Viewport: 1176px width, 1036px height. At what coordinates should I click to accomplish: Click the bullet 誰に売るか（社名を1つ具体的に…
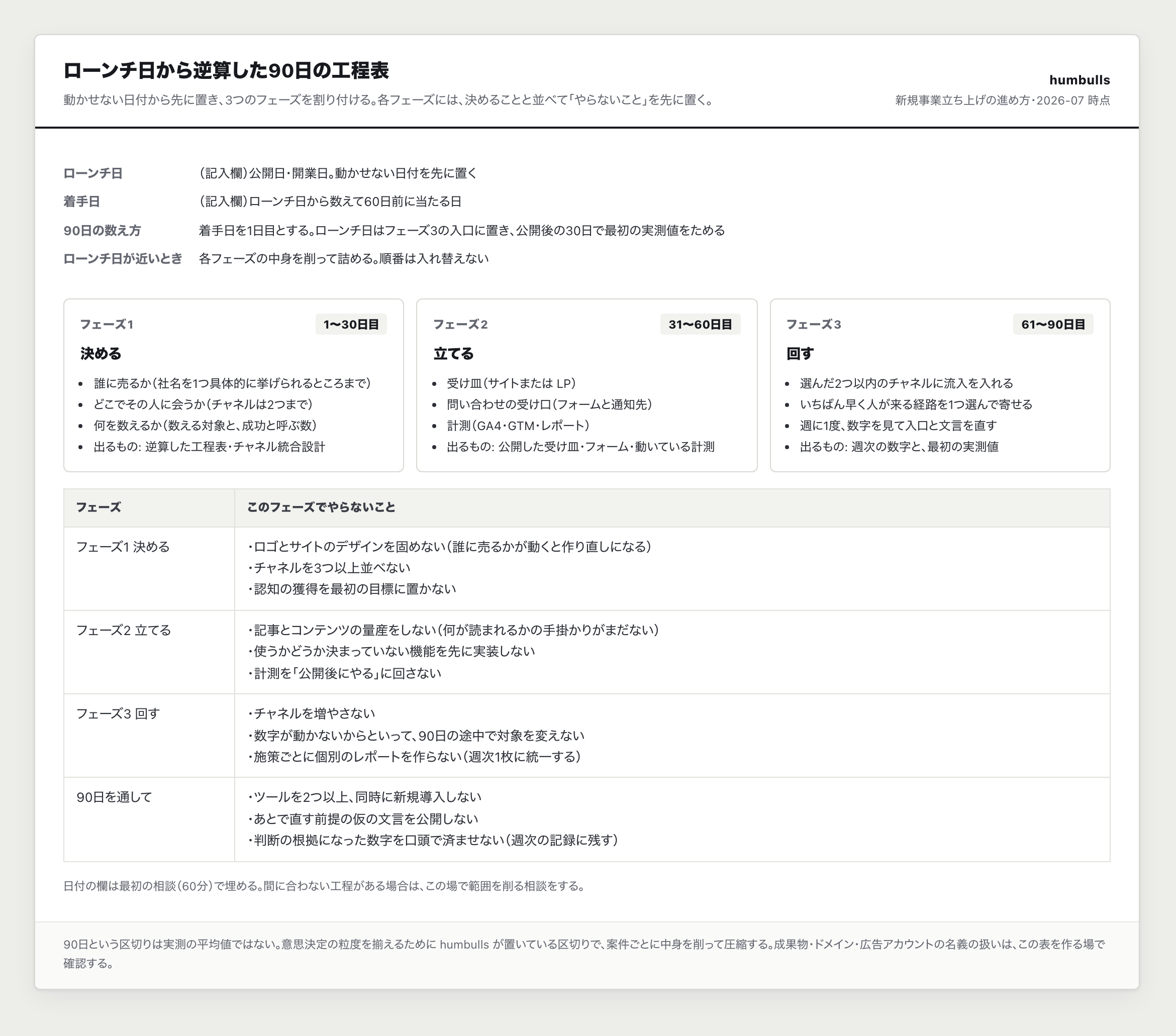pyautogui.click(x=233, y=384)
